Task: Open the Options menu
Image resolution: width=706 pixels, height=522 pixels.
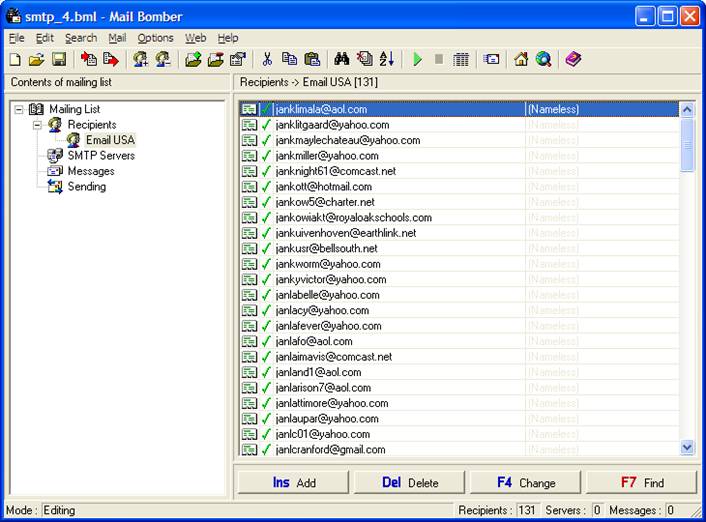Action: [155, 38]
